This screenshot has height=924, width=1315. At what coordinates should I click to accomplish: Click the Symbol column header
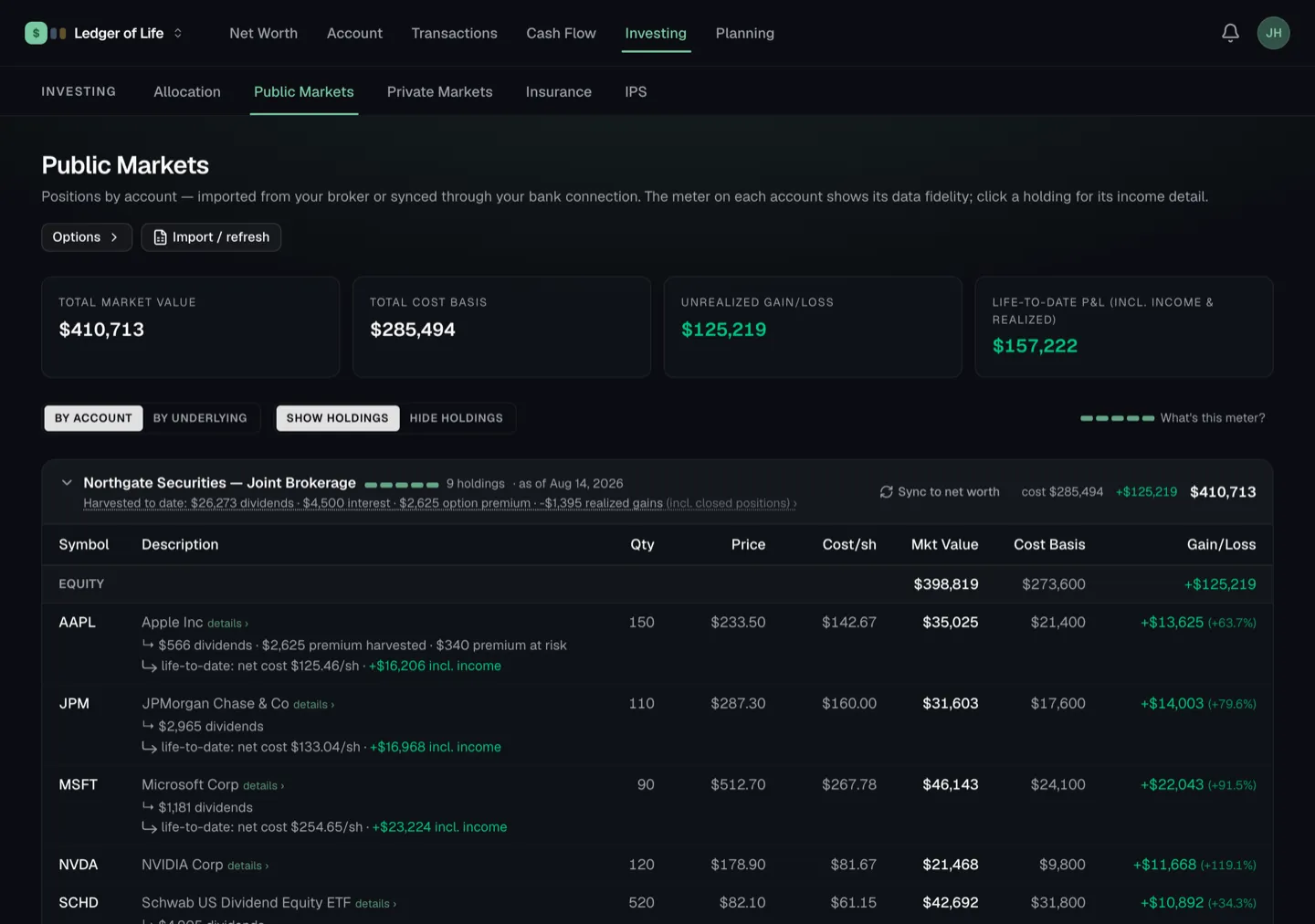(x=84, y=544)
